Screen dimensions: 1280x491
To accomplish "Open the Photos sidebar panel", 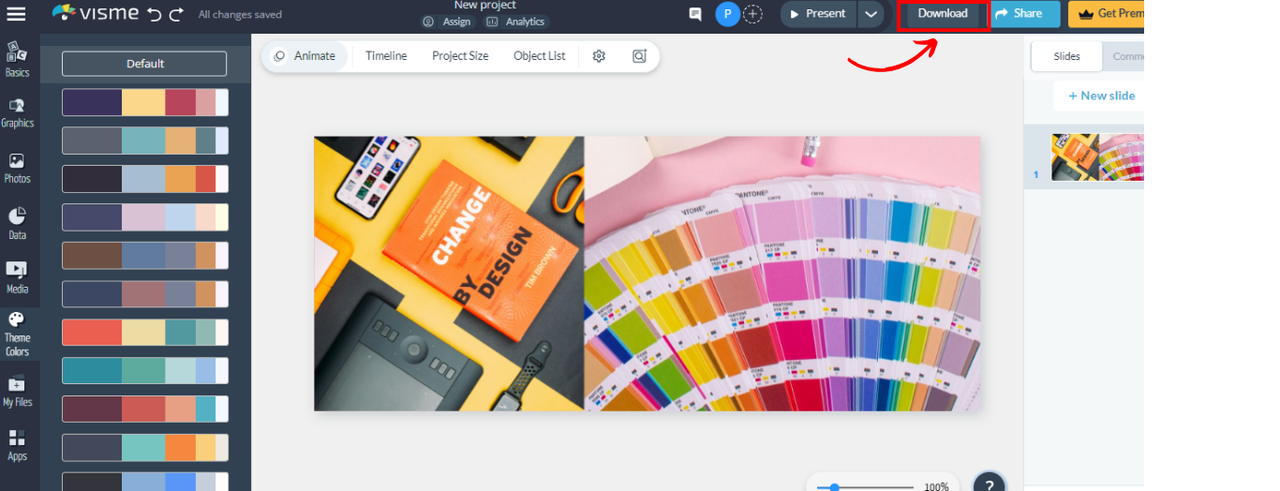I will [x=17, y=168].
